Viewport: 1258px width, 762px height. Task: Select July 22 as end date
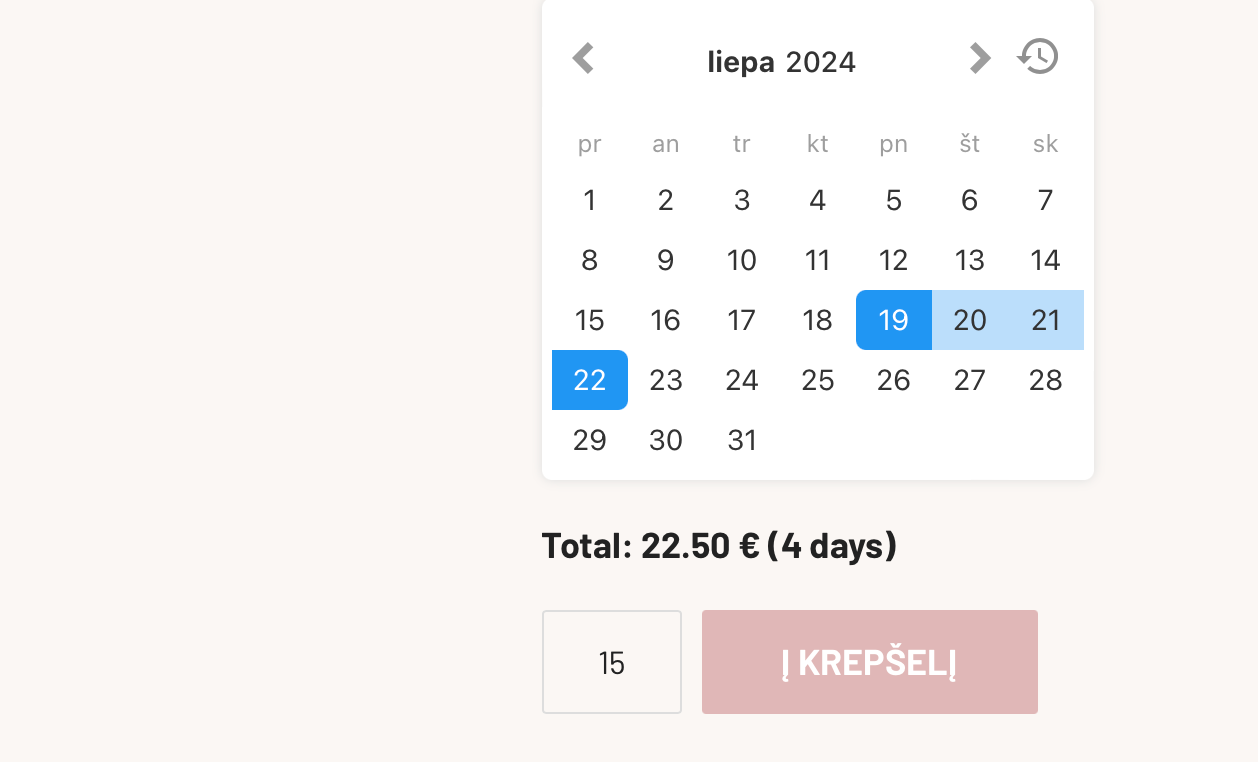click(590, 380)
